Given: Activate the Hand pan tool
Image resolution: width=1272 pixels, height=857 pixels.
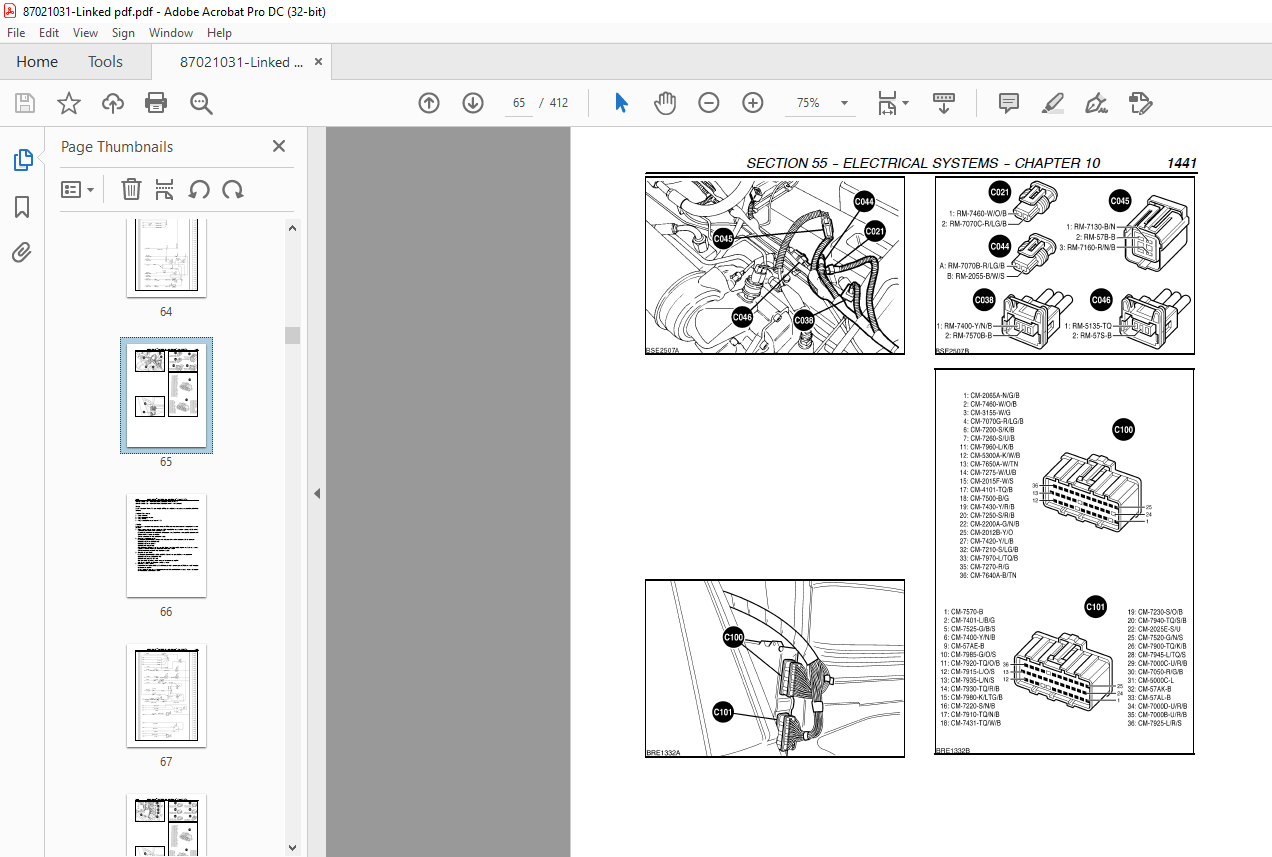Looking at the screenshot, I should [665, 103].
